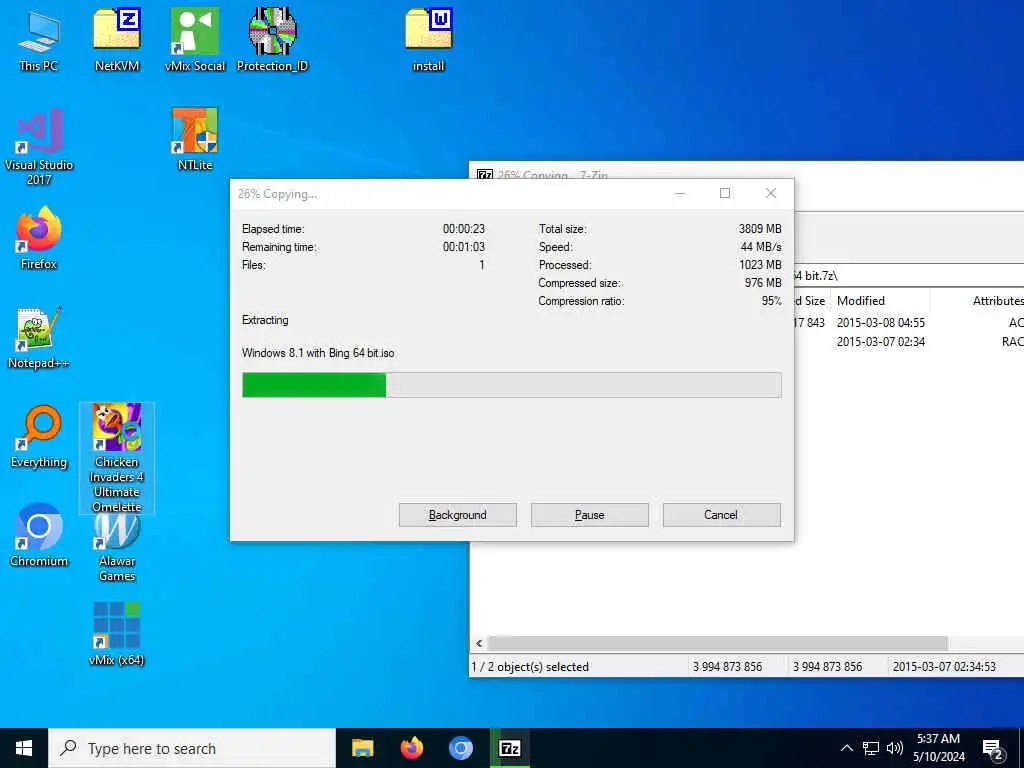Select the Alawar Games shortcut
Viewport: 1024px width, 768px height.
click(x=117, y=545)
